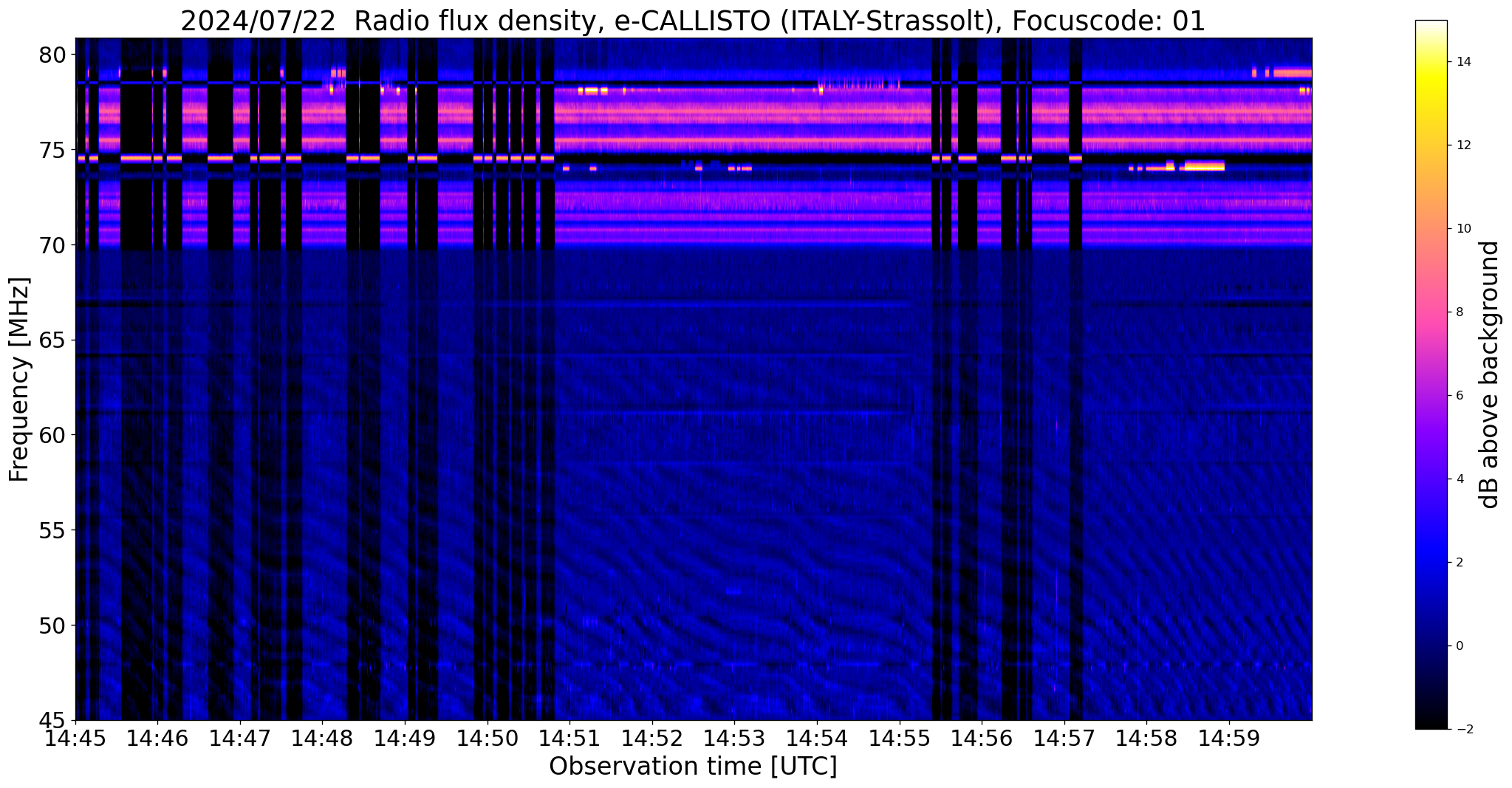Click the 'Observation time [UTC]' x-axis label
This screenshot has height=788, width=1512.
click(693, 766)
